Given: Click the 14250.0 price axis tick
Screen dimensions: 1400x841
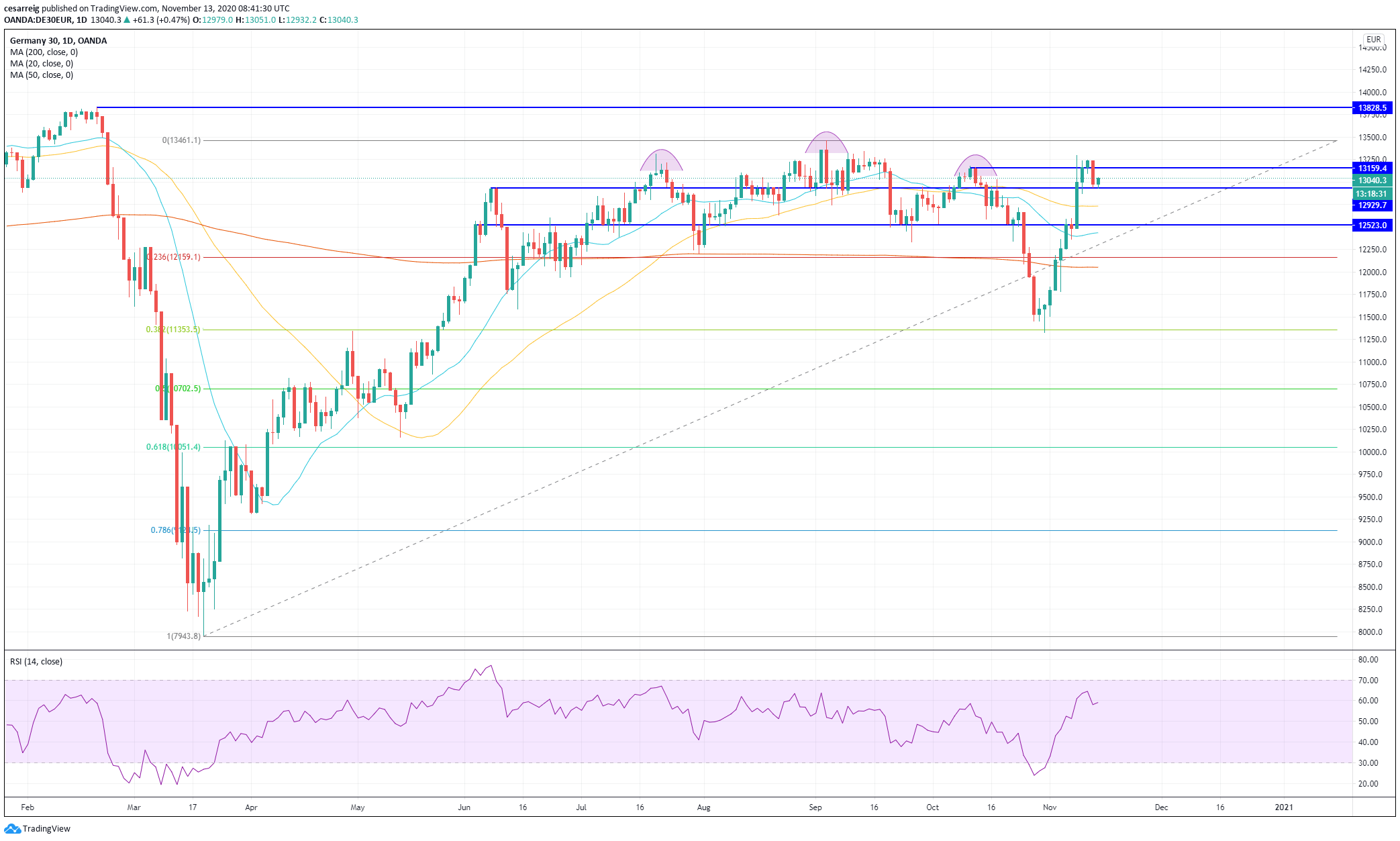Looking at the screenshot, I should click(x=1372, y=70).
